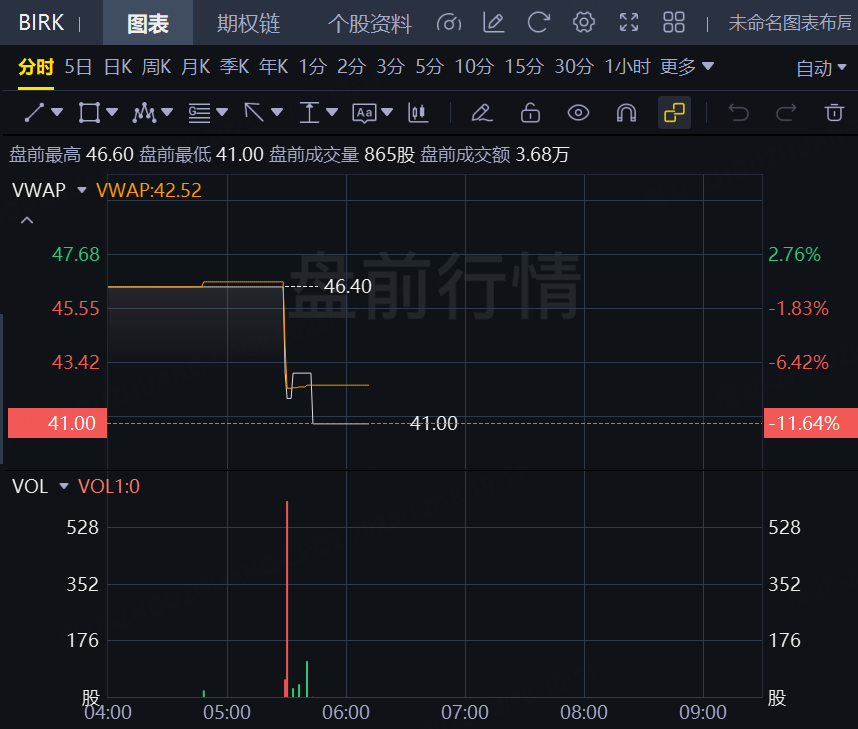Image resolution: width=858 pixels, height=729 pixels.
Task: Select the trend line drawing tool
Action: tap(36, 112)
